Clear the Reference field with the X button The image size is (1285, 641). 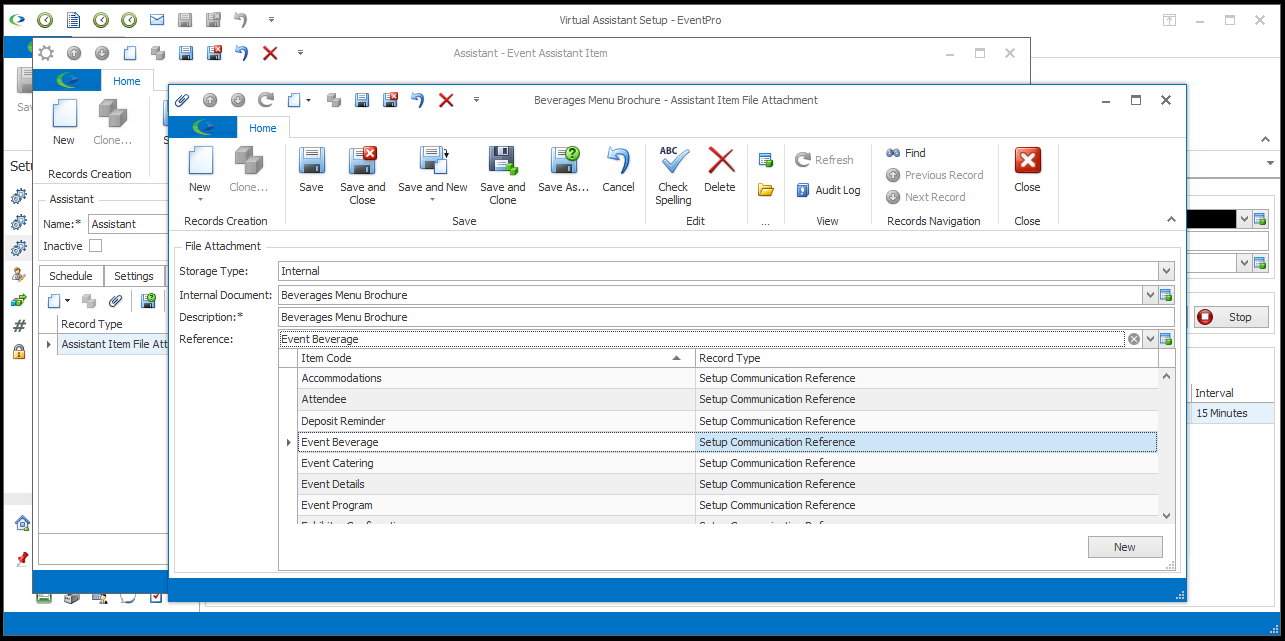pos(1134,339)
